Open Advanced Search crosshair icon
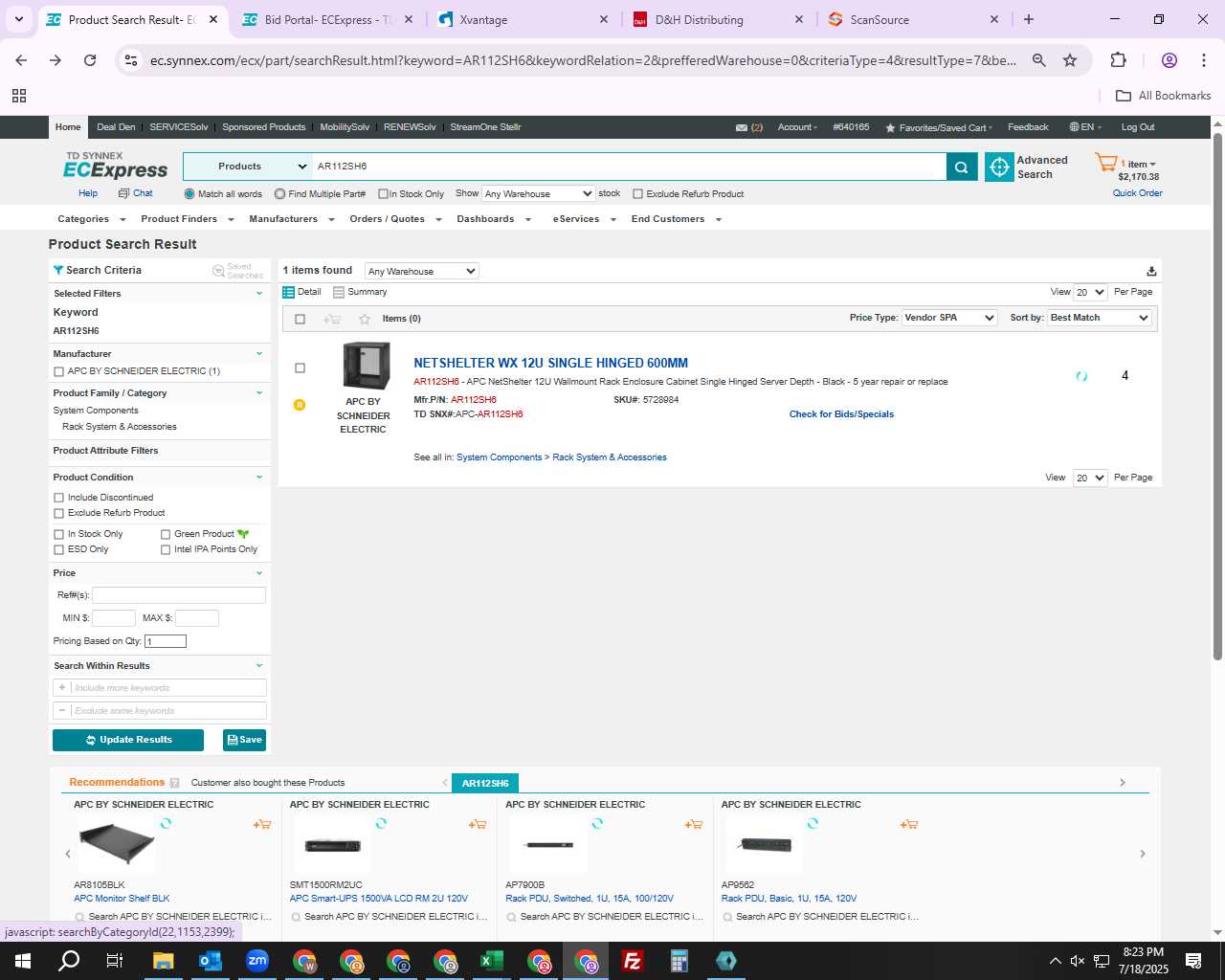Image resolution: width=1225 pixels, height=980 pixels. [x=999, y=167]
